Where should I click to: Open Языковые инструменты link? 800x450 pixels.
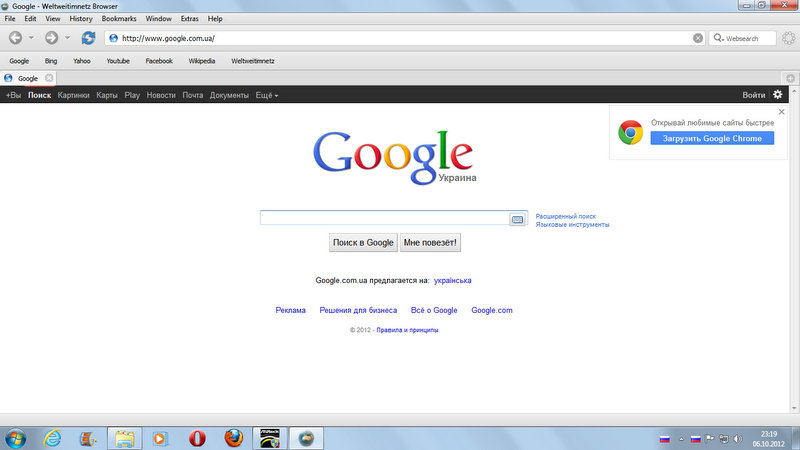tap(572, 224)
